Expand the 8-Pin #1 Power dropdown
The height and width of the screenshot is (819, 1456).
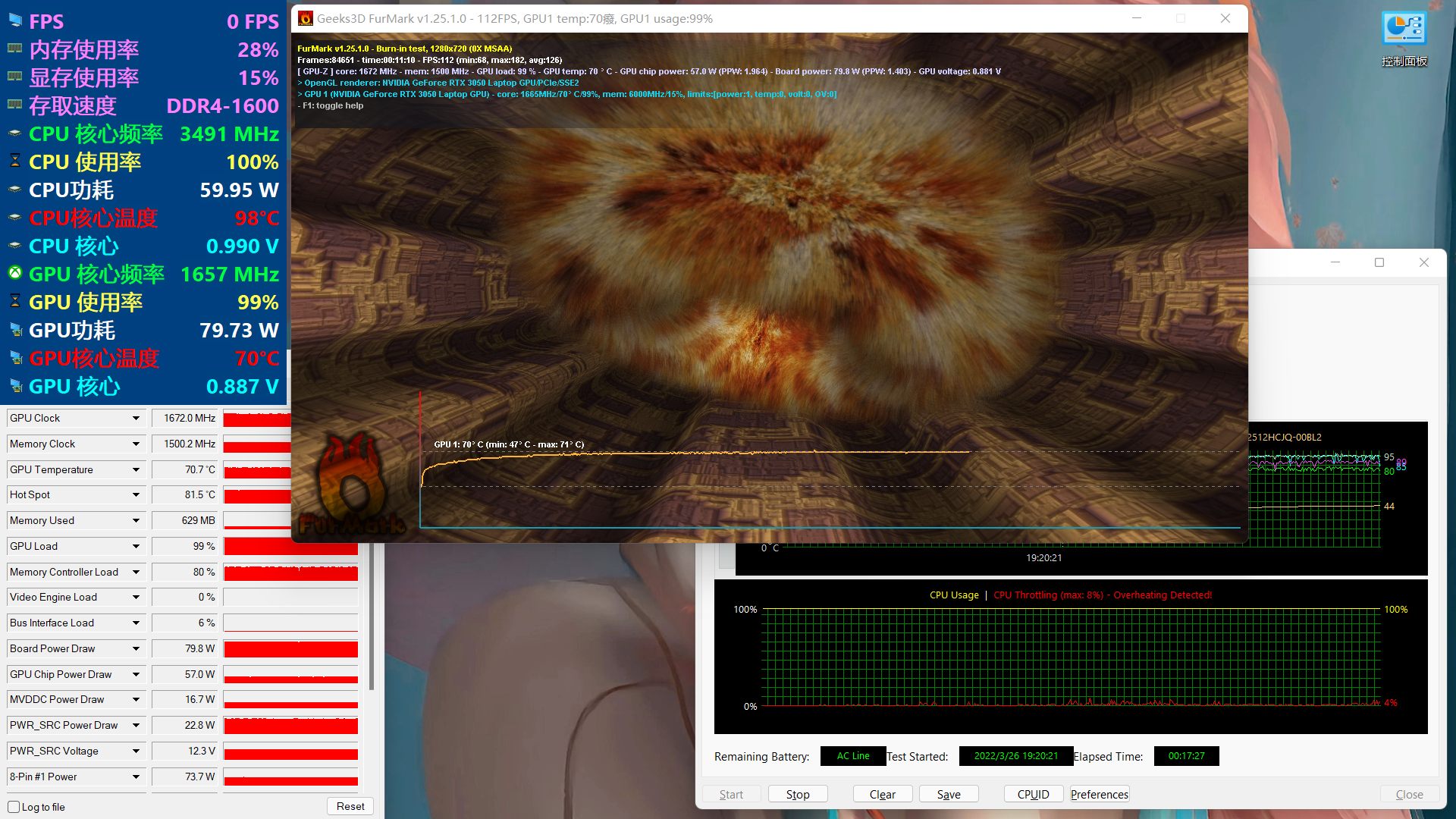click(x=136, y=777)
